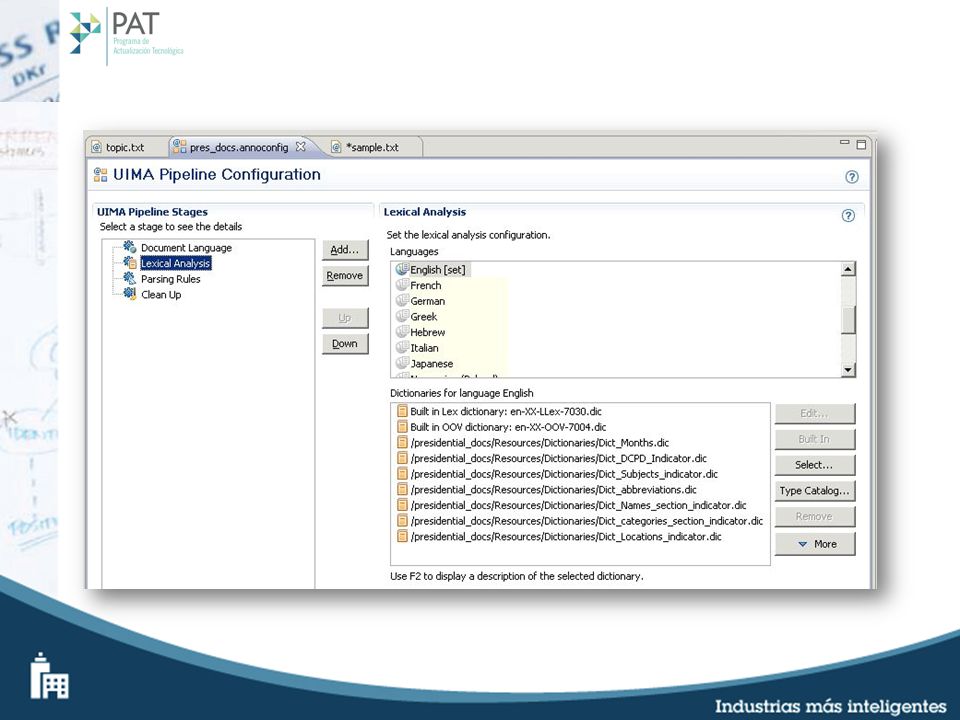The width and height of the screenshot is (960, 720).
Task: Select the Lexical Analysis pipeline stage
Action: coord(176,263)
